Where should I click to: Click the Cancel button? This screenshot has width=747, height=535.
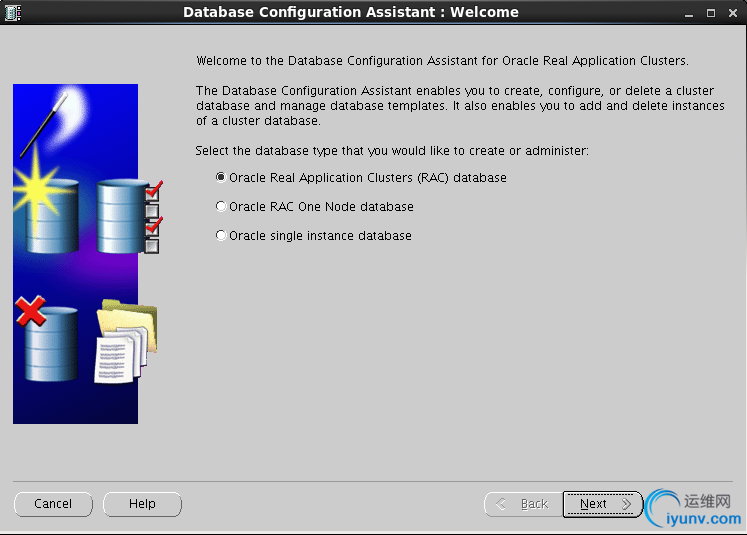[53, 504]
